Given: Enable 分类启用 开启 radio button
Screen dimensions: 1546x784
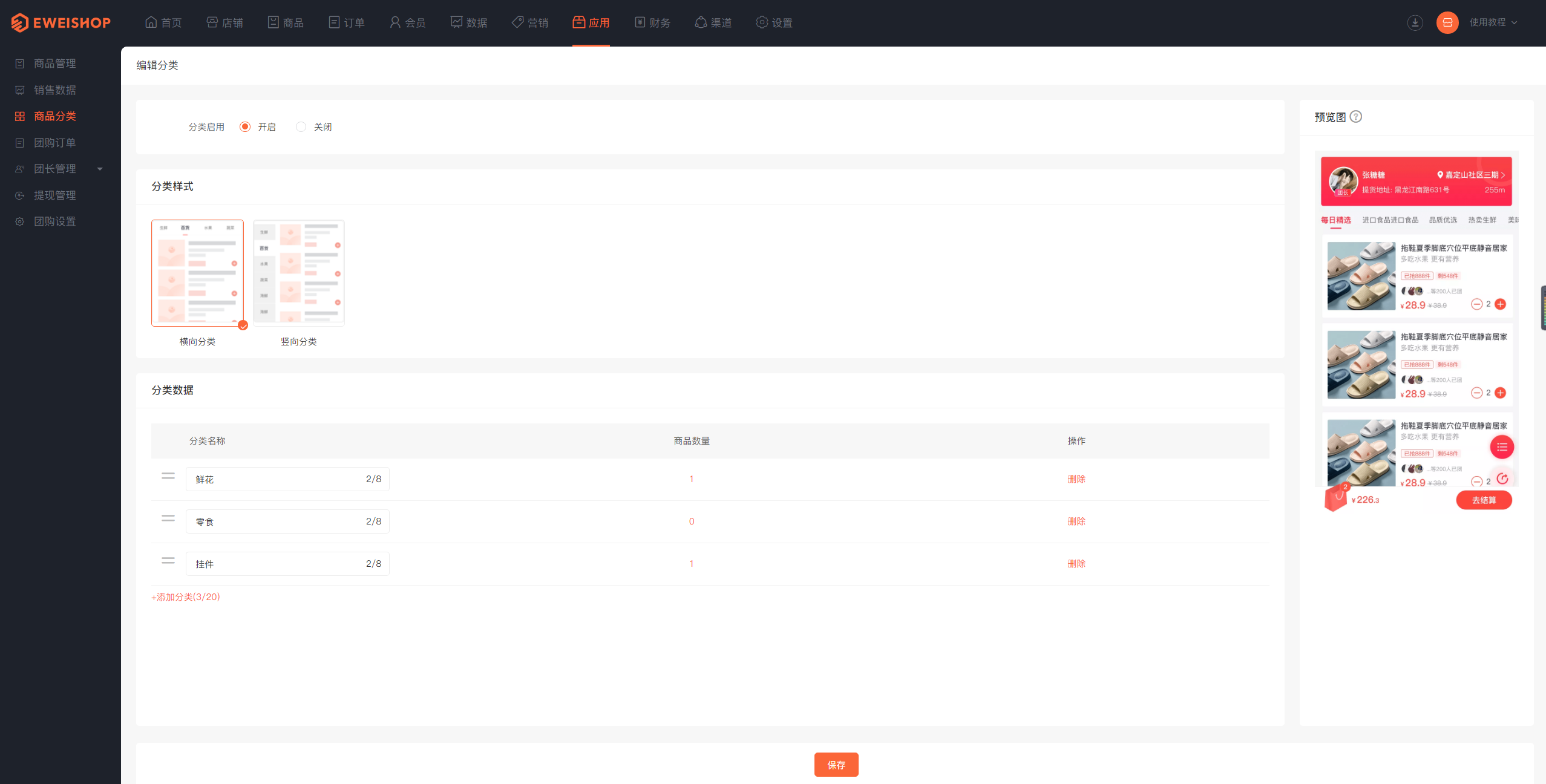Looking at the screenshot, I should click(x=246, y=126).
